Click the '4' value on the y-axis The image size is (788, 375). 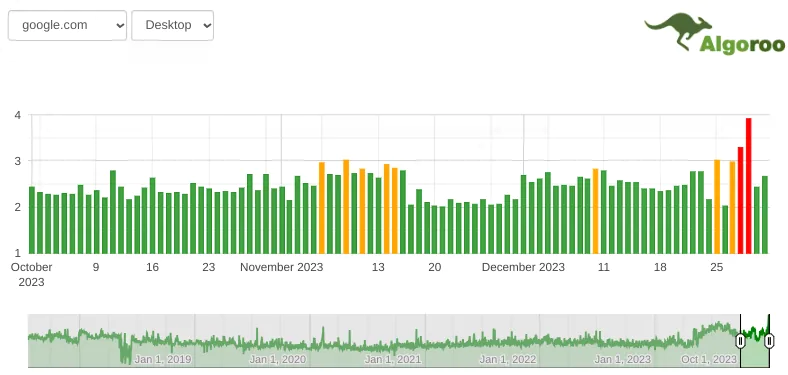click(18, 115)
